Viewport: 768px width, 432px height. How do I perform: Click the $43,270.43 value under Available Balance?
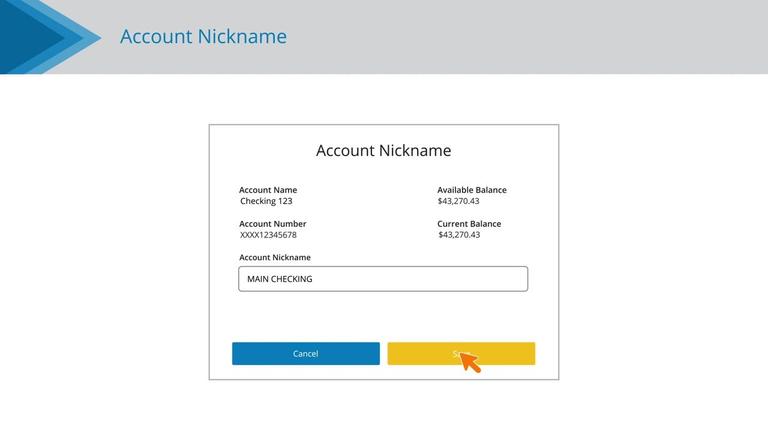(458, 201)
